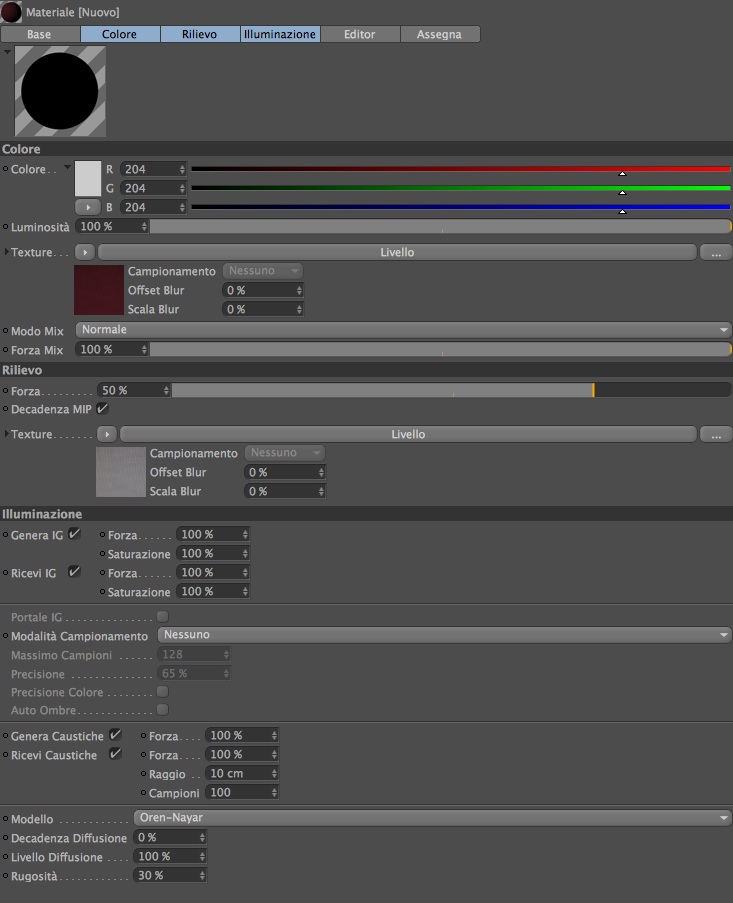Image resolution: width=733 pixels, height=903 pixels.
Task: Click the animation dot beside Luminosità
Action: tap(6, 227)
